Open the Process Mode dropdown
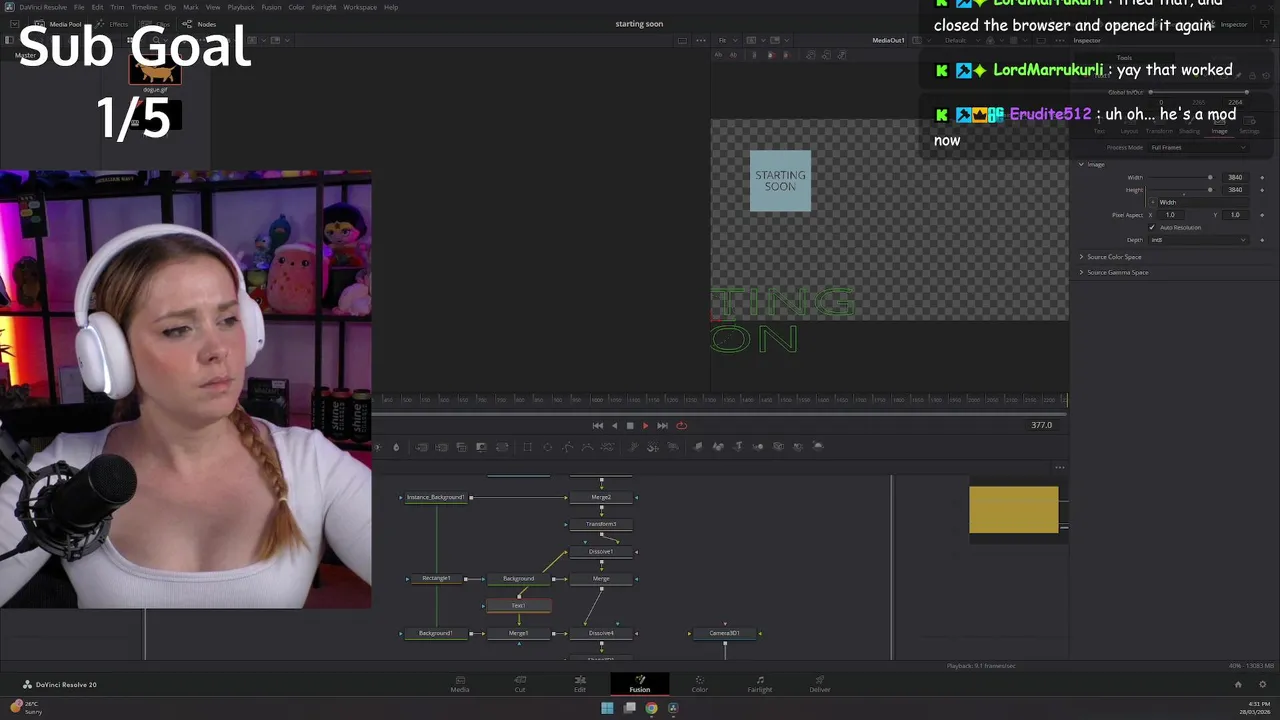 (1198, 147)
